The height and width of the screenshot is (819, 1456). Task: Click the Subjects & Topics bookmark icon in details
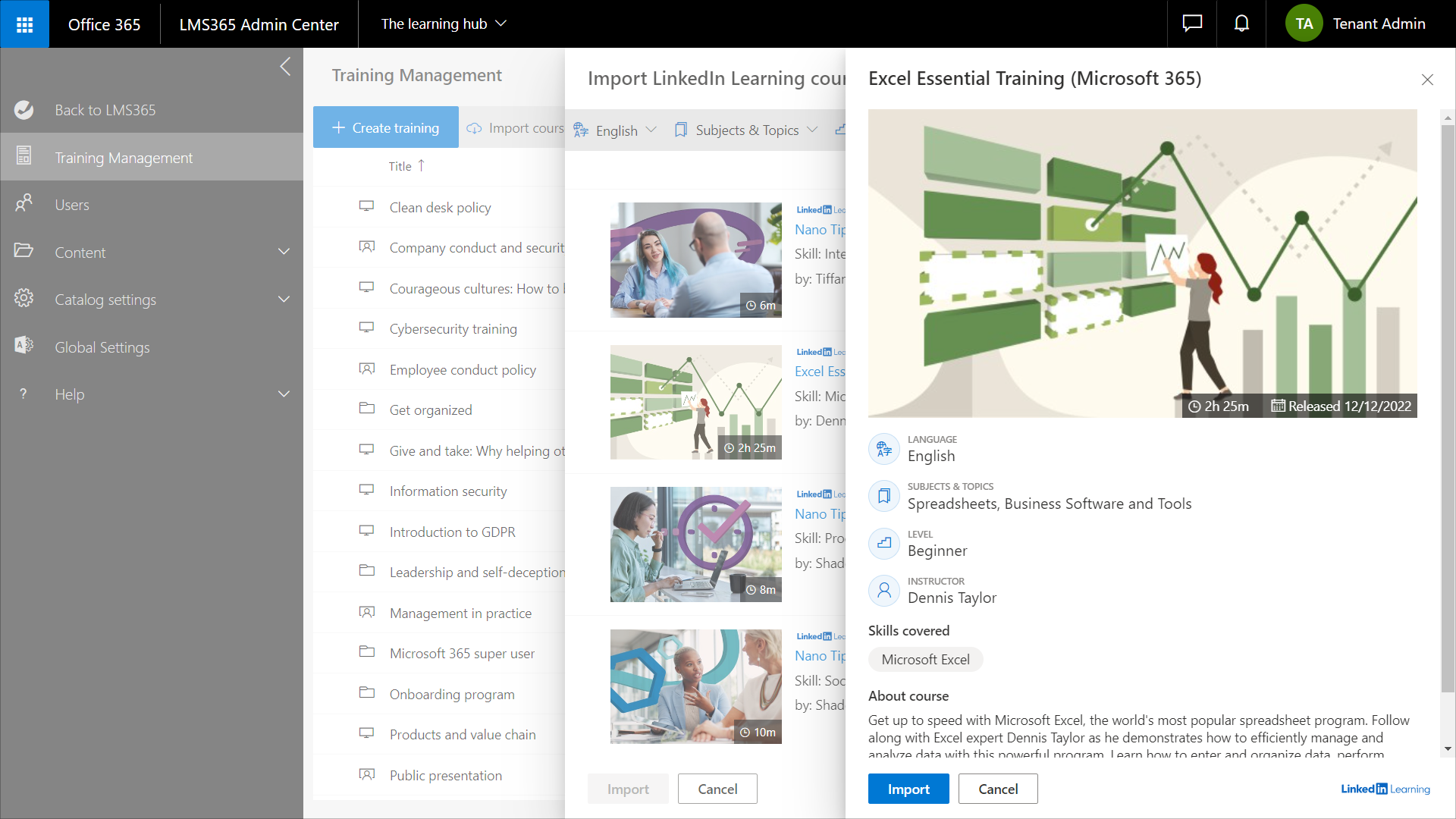point(884,497)
